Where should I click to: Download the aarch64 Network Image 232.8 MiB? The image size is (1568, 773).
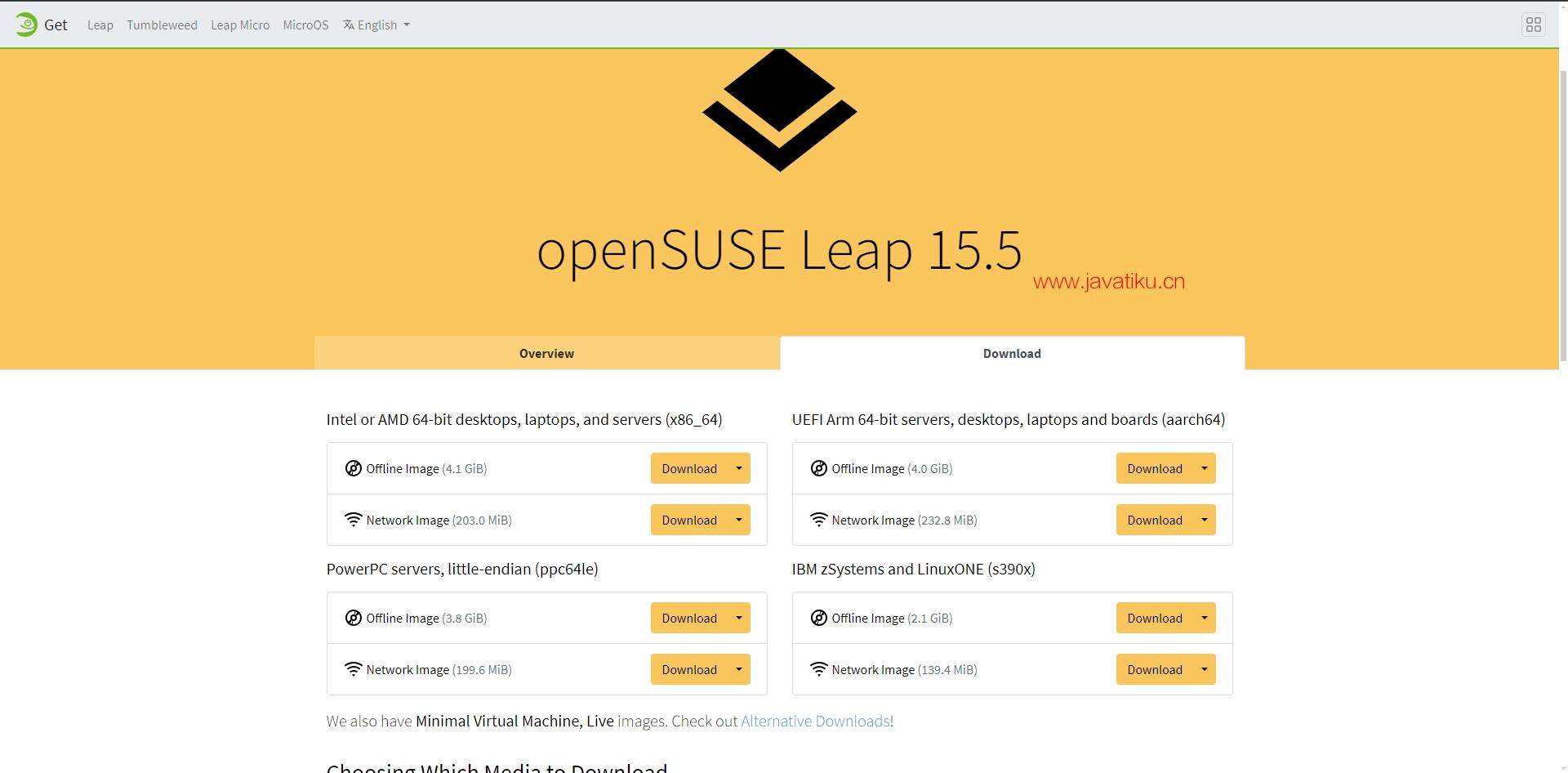coord(1155,520)
